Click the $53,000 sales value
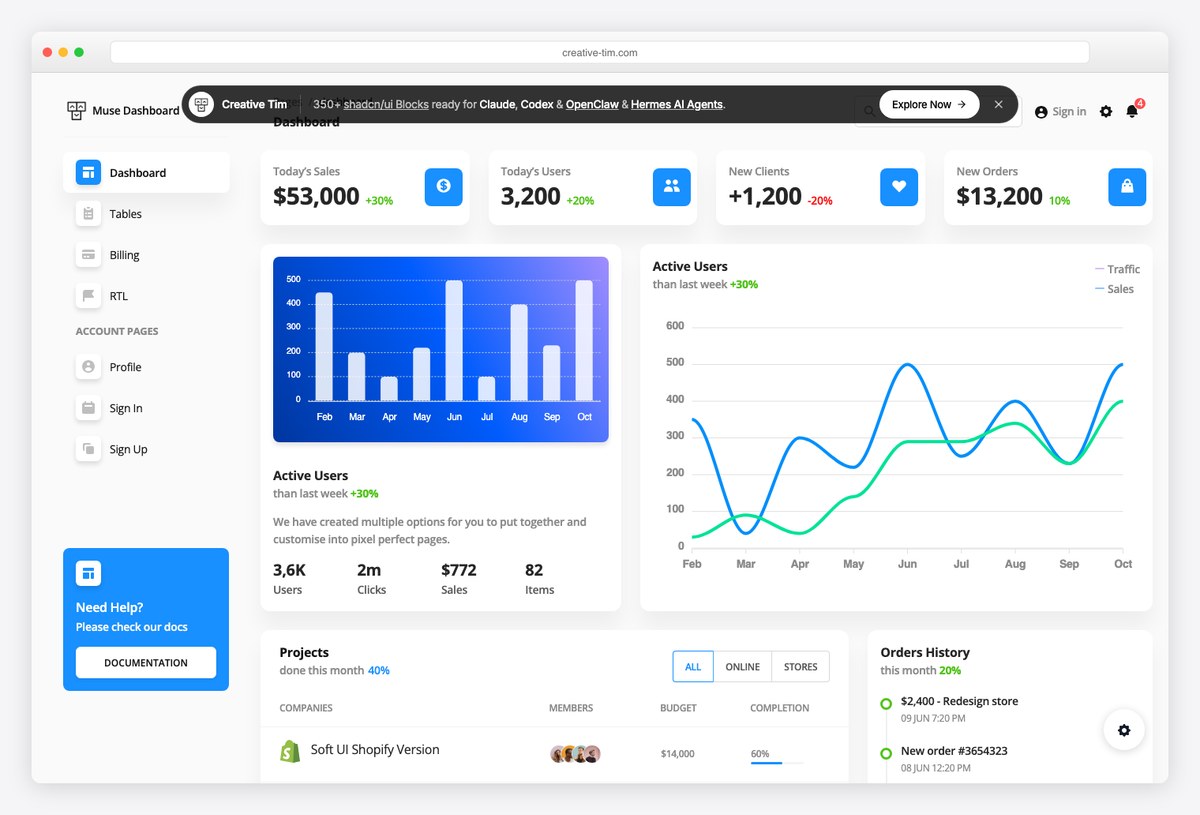 tap(316, 196)
